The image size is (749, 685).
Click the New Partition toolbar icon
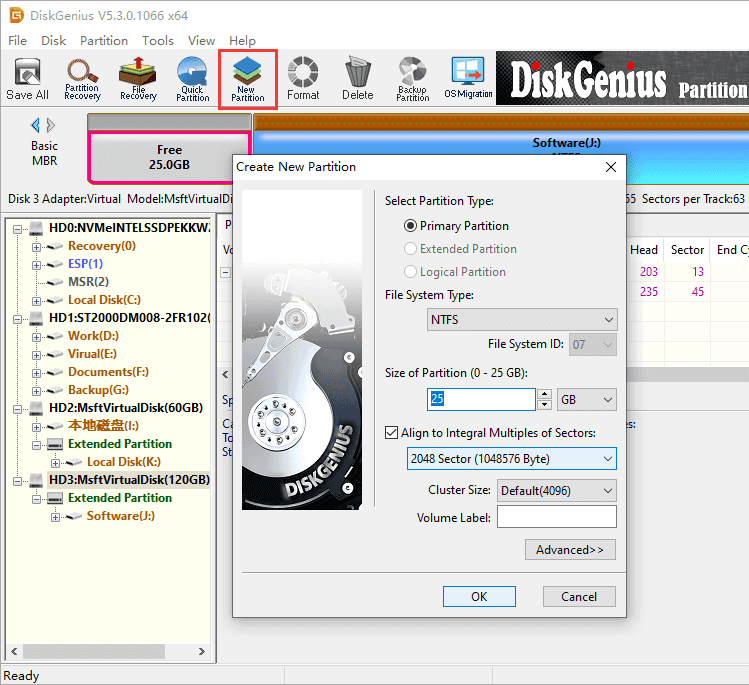[x=247, y=79]
